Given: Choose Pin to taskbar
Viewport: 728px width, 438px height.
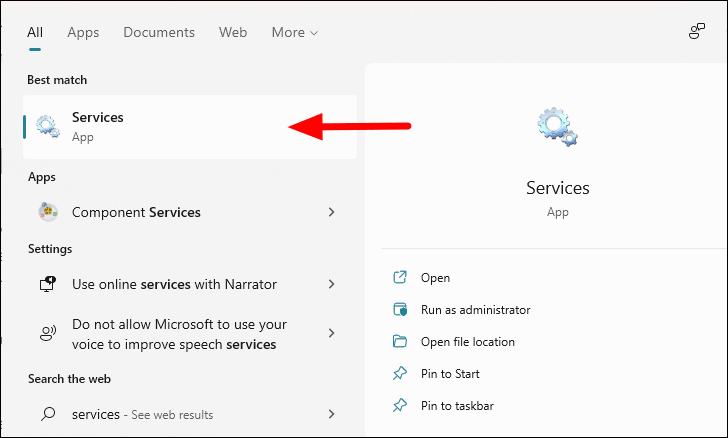Looking at the screenshot, I should 457,405.
